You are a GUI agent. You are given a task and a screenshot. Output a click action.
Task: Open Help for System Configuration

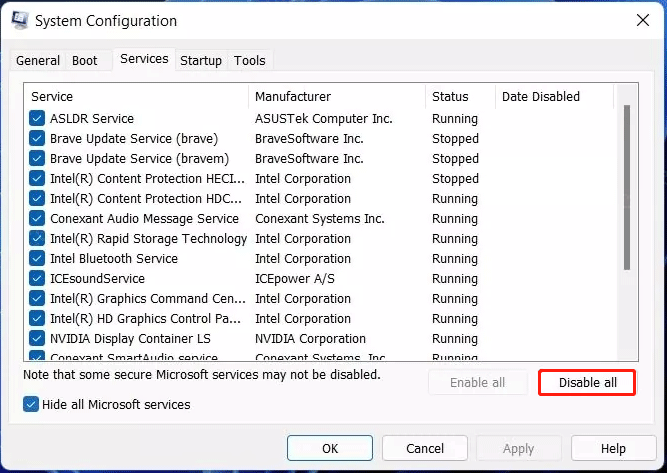coord(613,448)
